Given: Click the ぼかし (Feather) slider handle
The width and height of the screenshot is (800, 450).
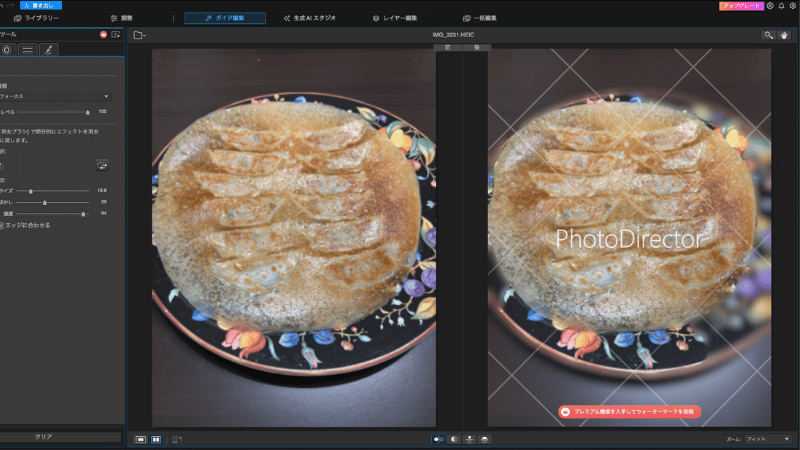Looking at the screenshot, I should (x=45, y=203).
